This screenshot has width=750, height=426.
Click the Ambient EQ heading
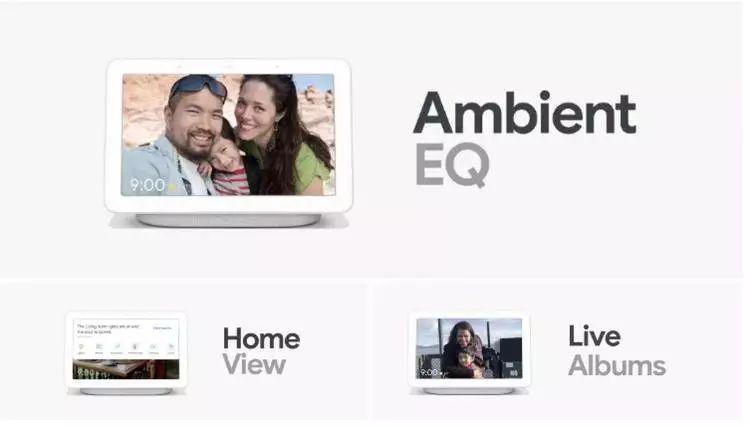[x=525, y=138]
